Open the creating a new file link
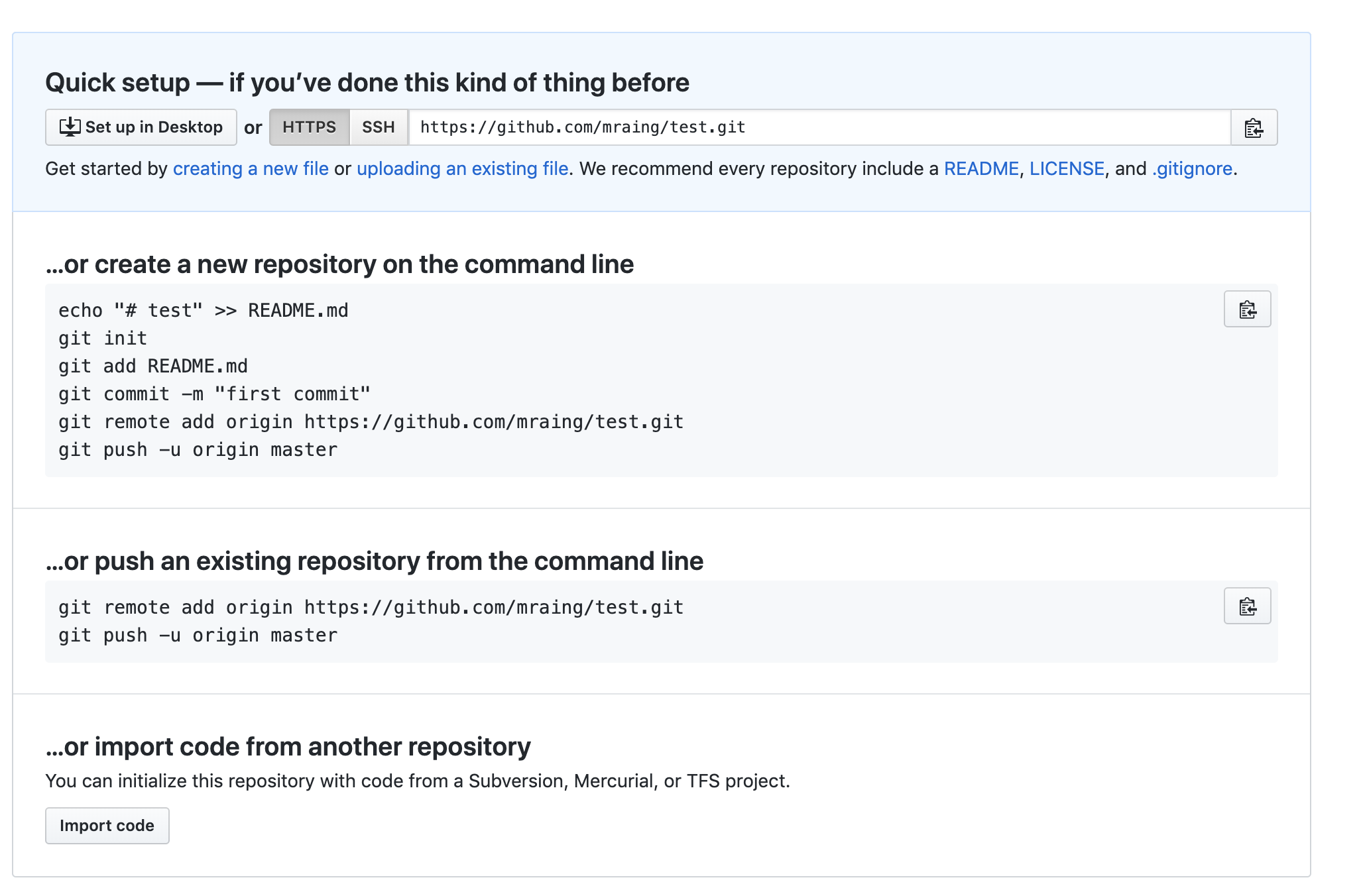The height and width of the screenshot is (896, 1363). coord(251,169)
